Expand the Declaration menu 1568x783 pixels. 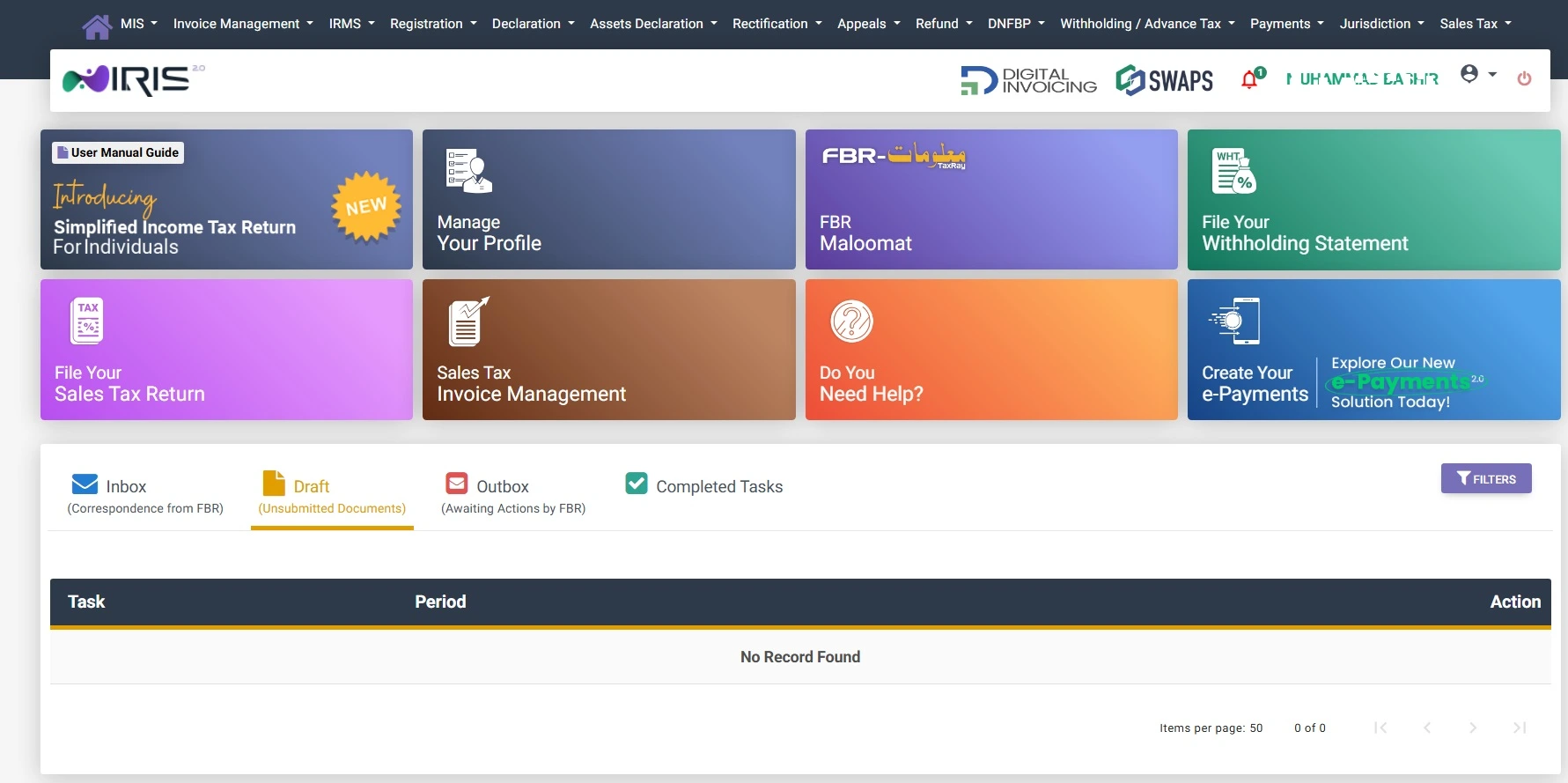pyautogui.click(x=534, y=24)
